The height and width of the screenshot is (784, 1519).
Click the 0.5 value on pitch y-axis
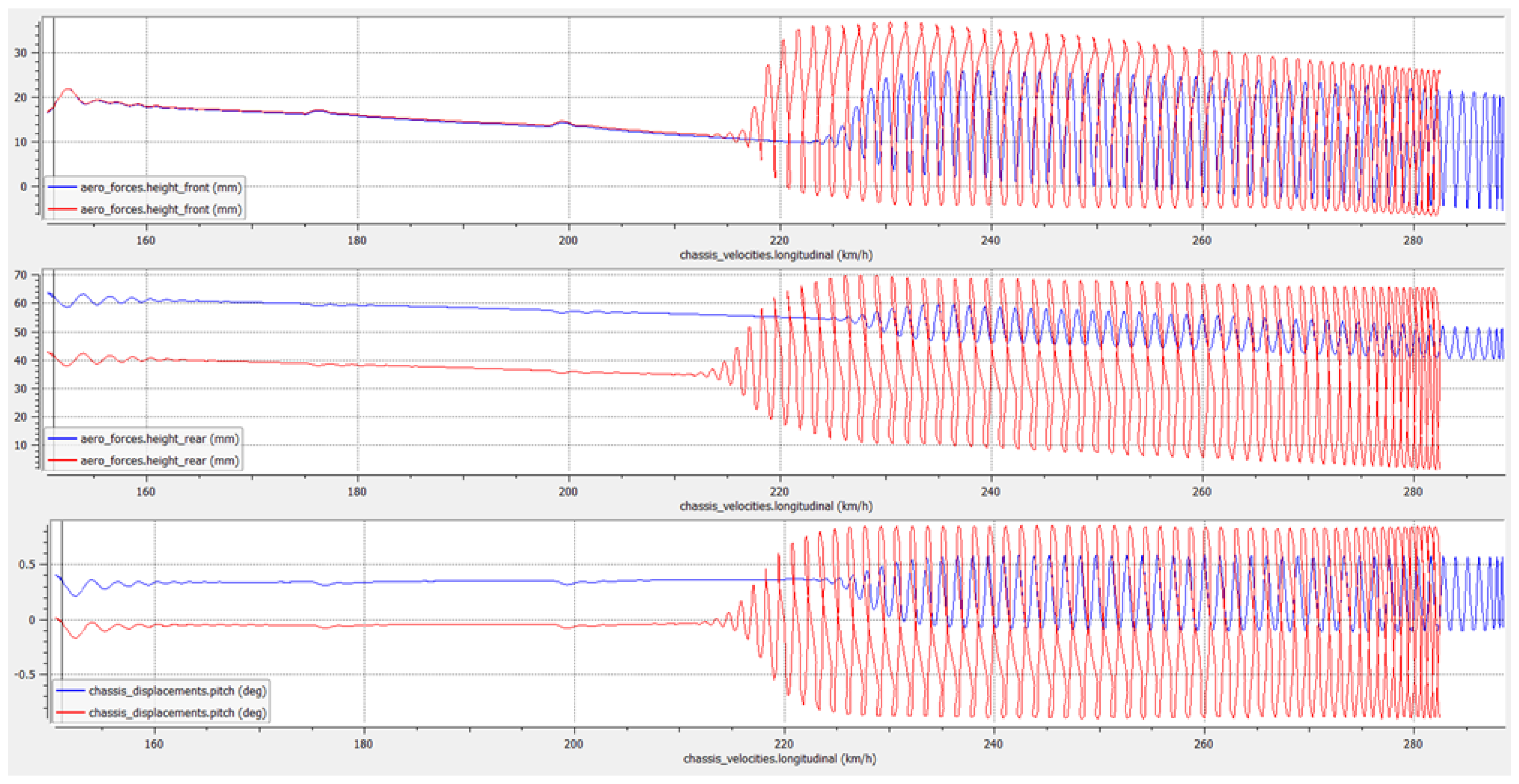coord(26,565)
